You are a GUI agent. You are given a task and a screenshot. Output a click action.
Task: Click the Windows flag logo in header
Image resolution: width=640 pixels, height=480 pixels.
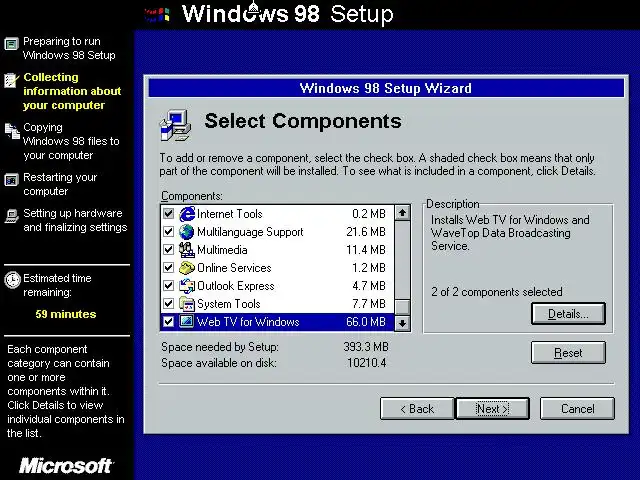click(157, 15)
